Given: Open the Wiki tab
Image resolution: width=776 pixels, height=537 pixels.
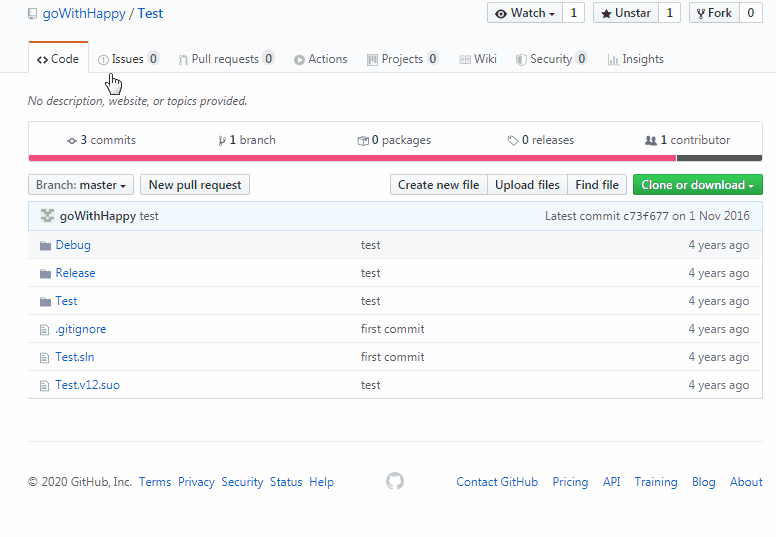Looking at the screenshot, I should [x=478, y=59].
